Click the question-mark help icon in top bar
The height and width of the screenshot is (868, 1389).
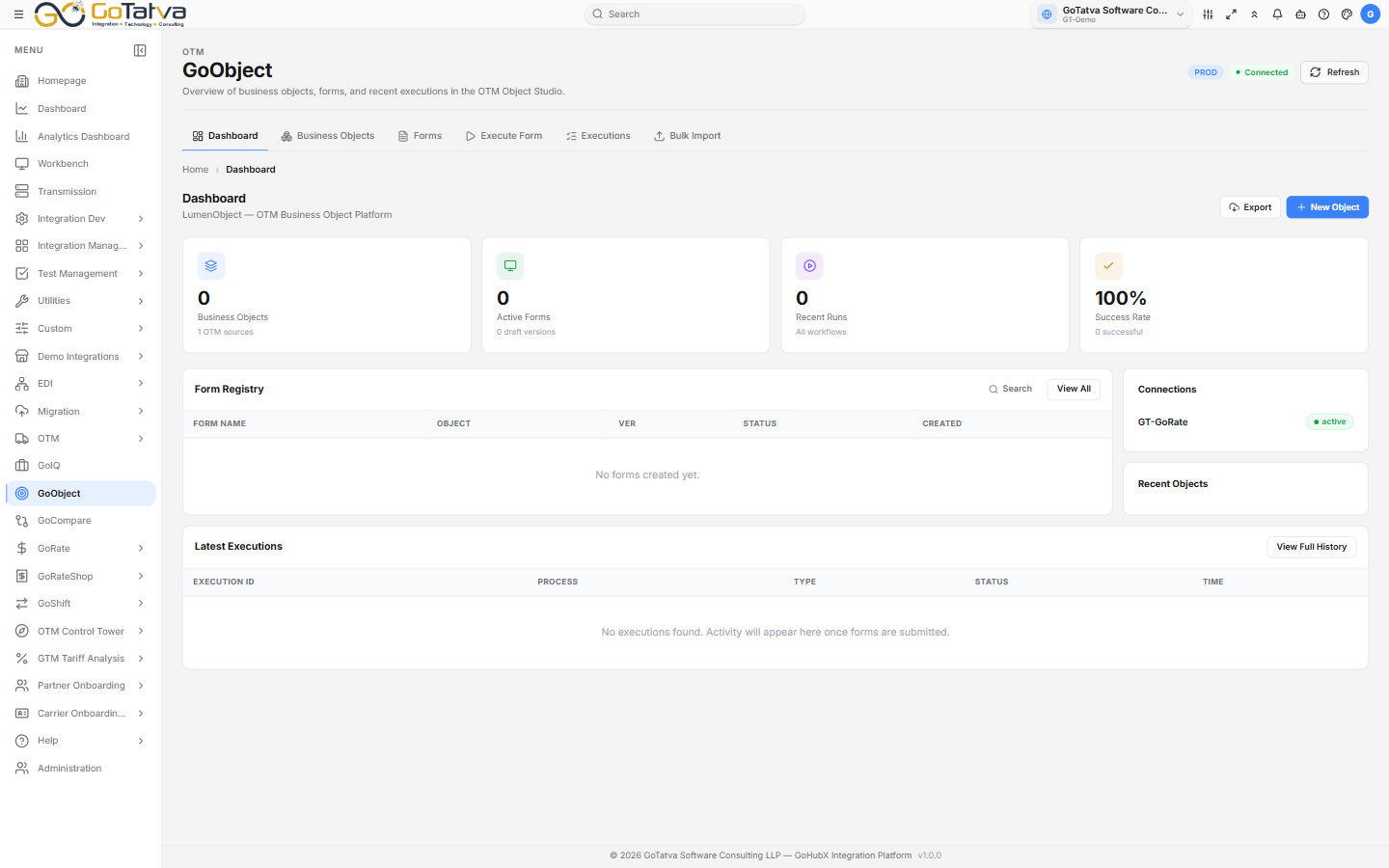tap(1323, 14)
